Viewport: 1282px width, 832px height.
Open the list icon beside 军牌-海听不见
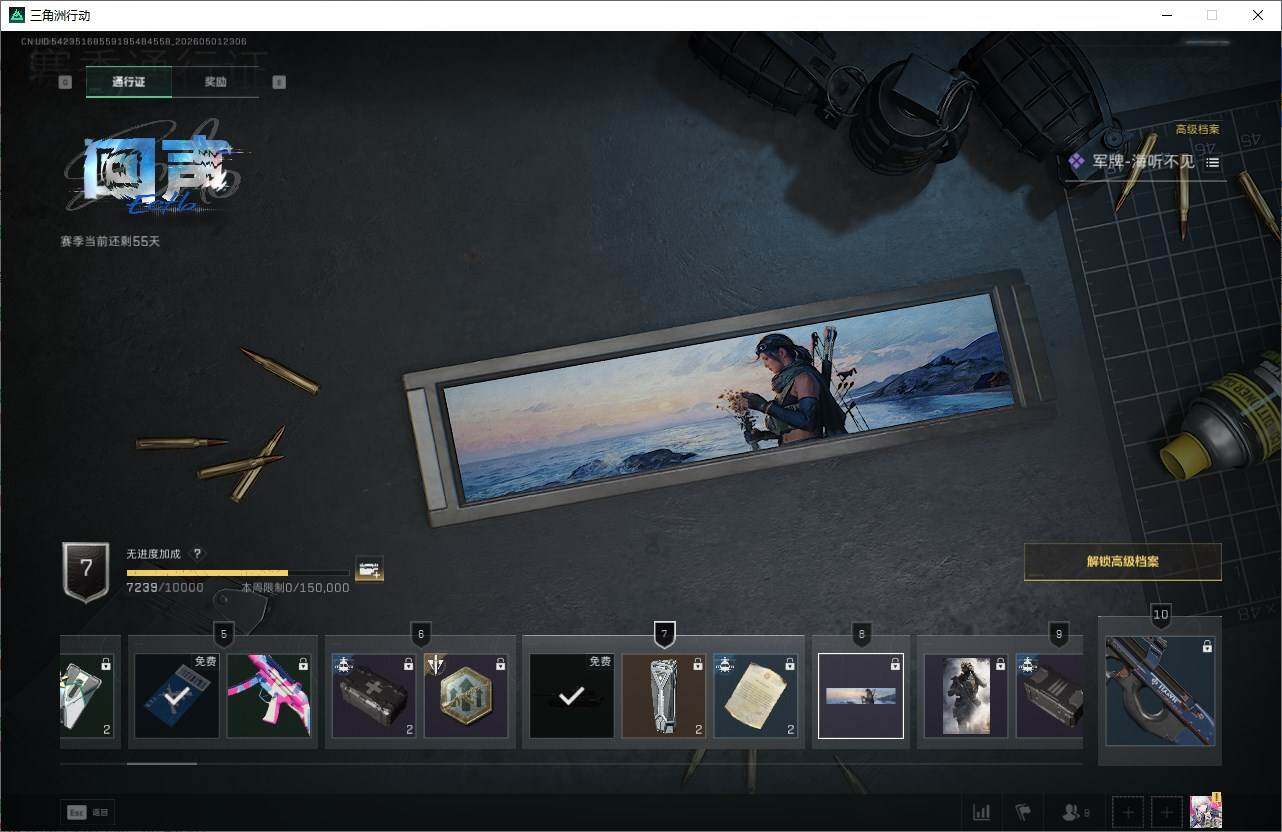(x=1212, y=162)
